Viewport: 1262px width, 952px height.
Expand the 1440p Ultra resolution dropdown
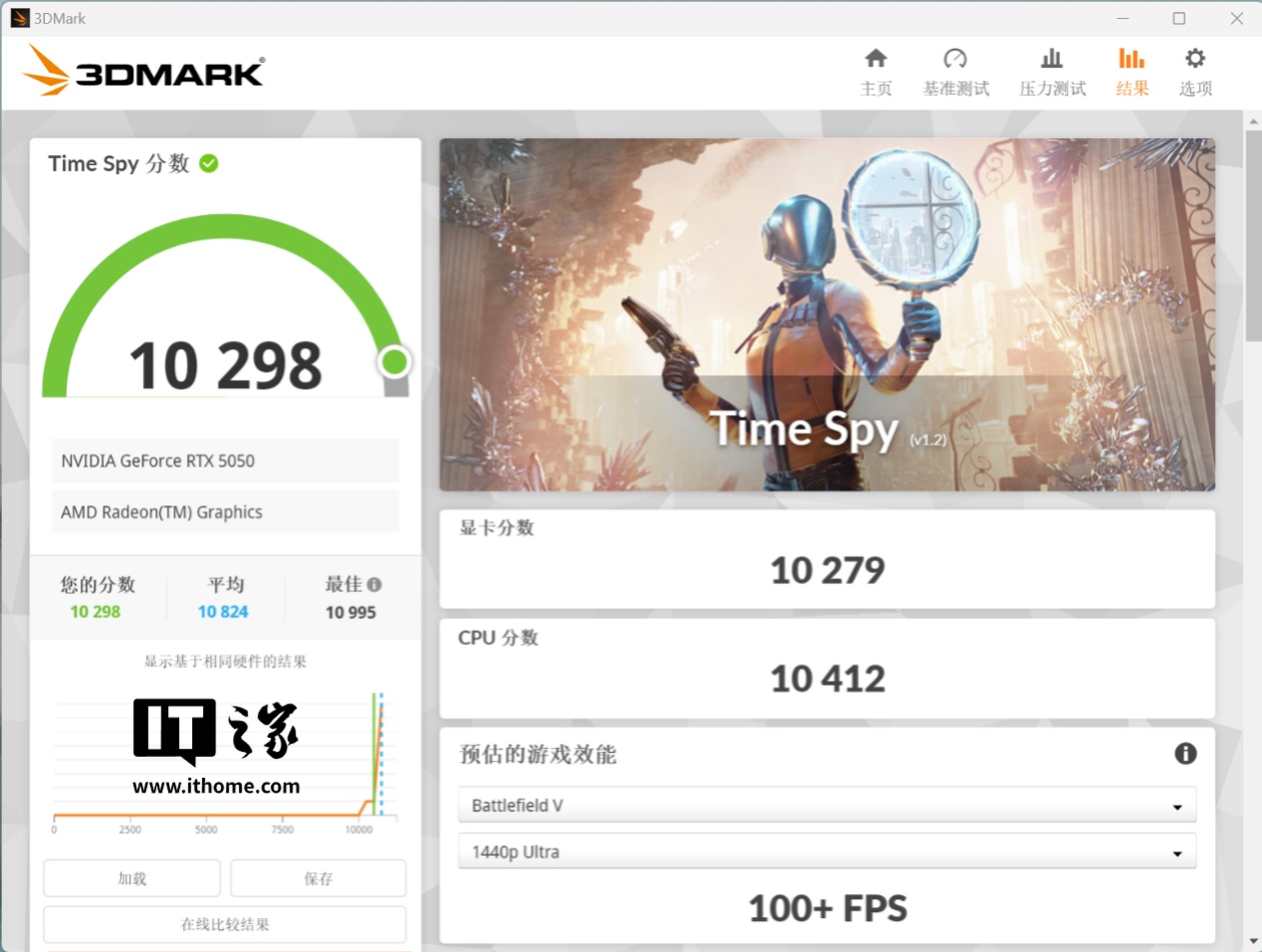pos(827,853)
